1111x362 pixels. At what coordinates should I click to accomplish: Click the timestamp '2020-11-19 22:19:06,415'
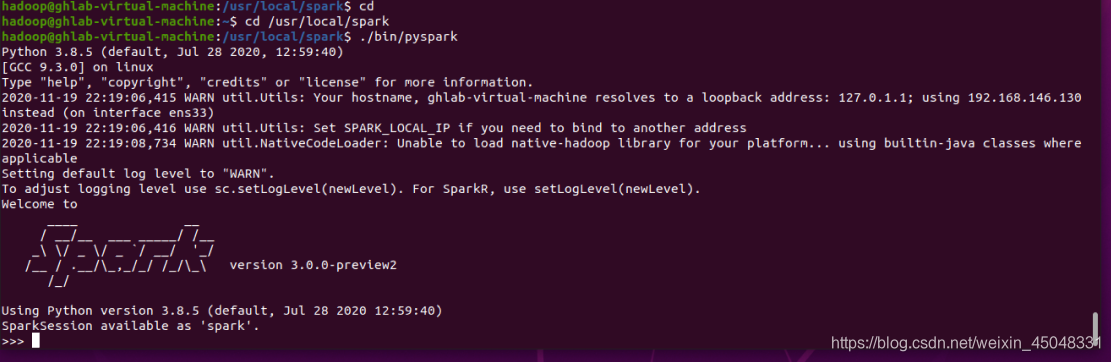coord(89,98)
